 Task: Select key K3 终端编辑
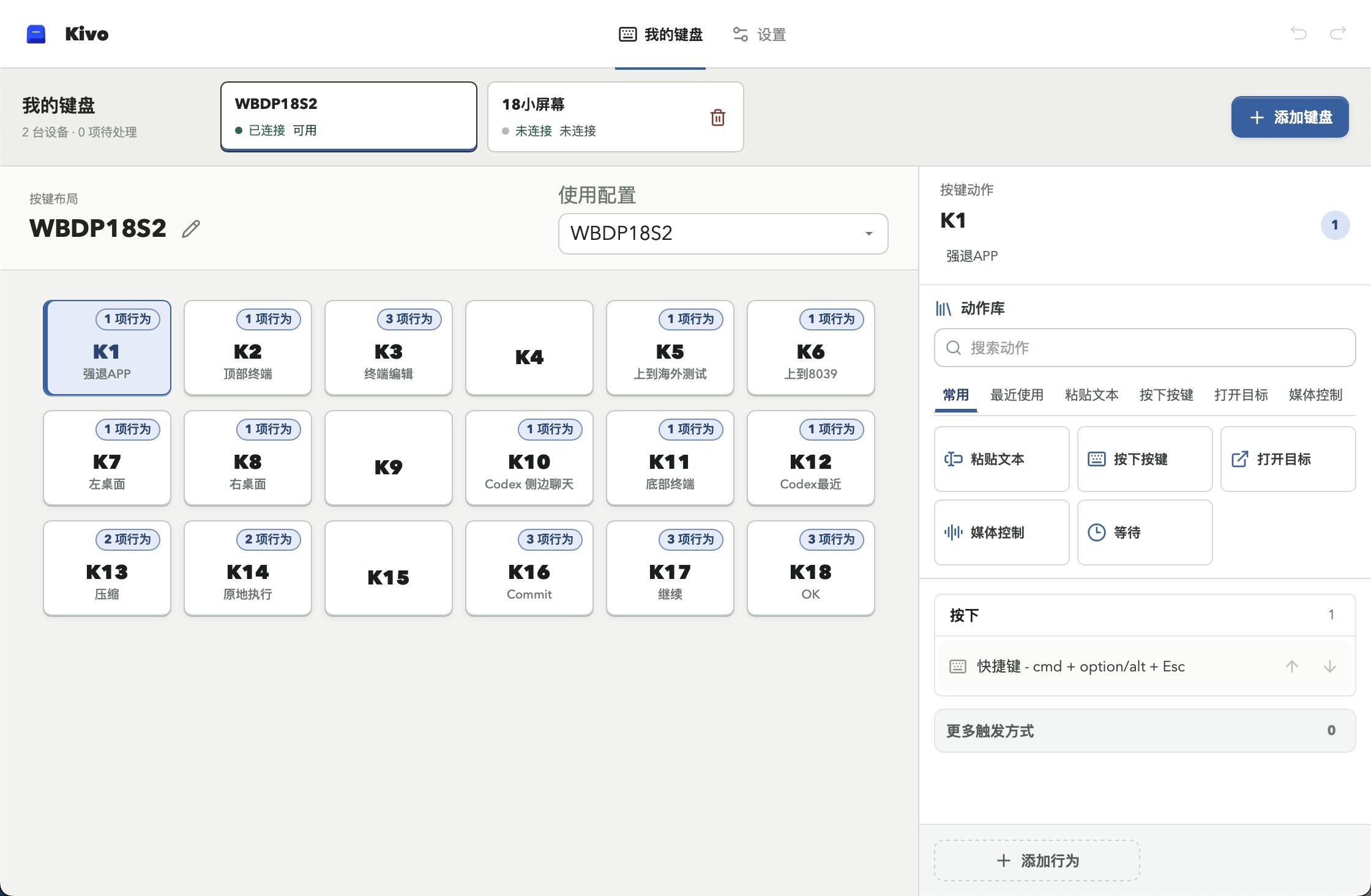coord(388,348)
